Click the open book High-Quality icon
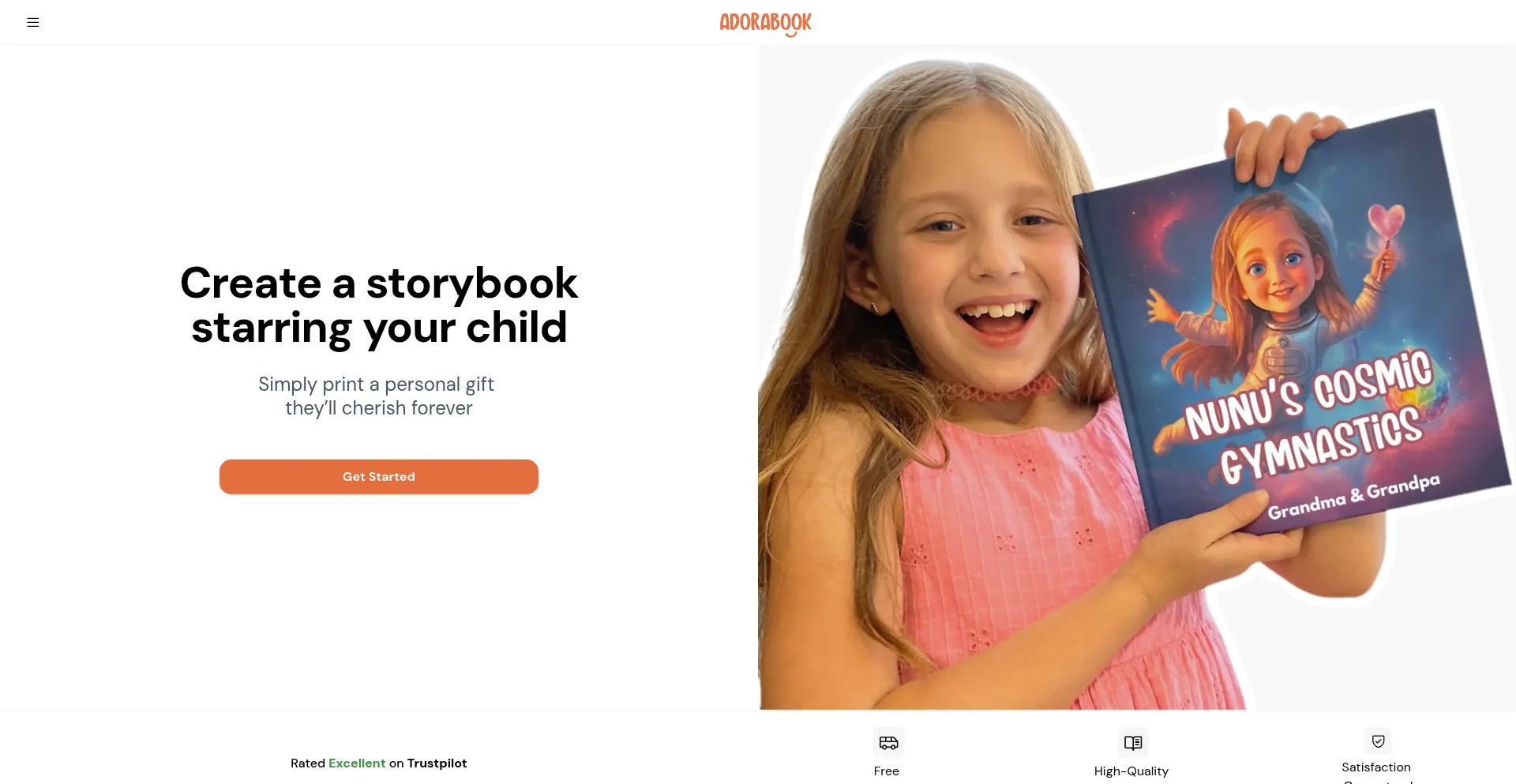 [1132, 742]
